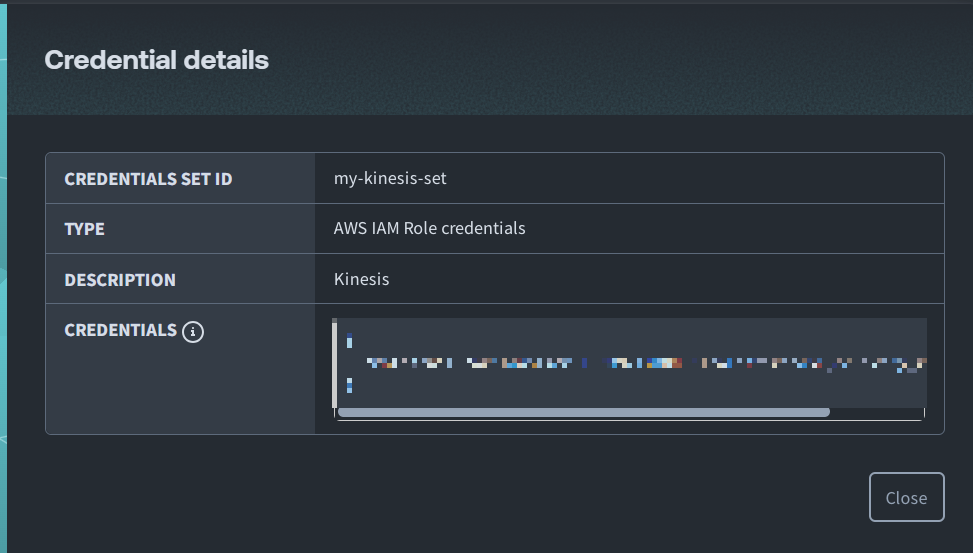
Task: Click the Kinesis description value
Action: [x=361, y=280]
